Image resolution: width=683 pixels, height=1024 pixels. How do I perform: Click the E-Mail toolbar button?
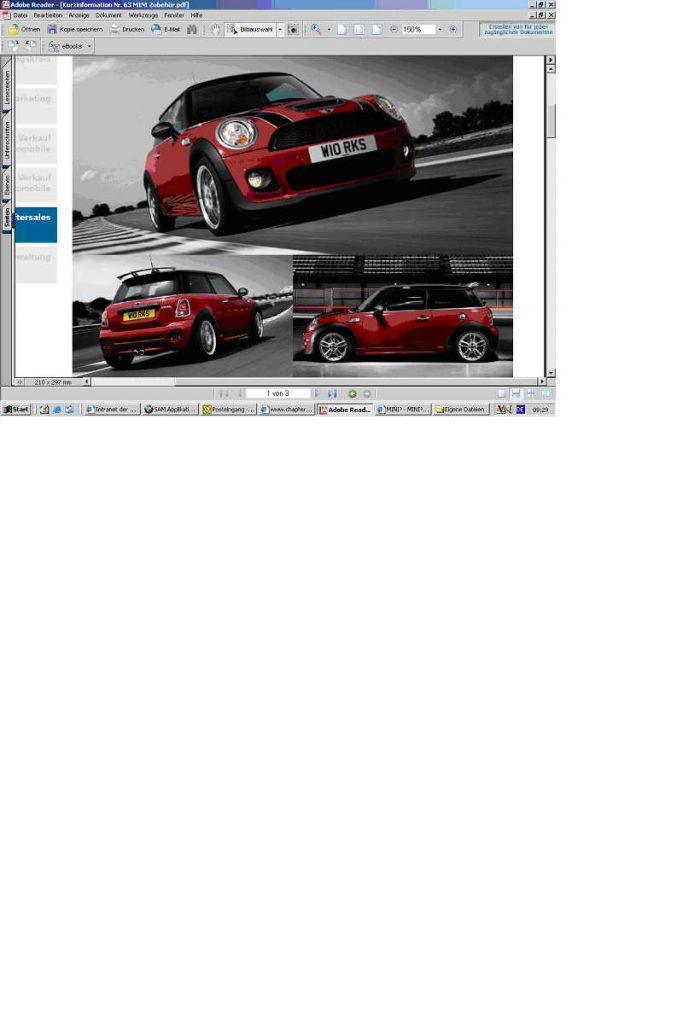pyautogui.click(x=166, y=29)
